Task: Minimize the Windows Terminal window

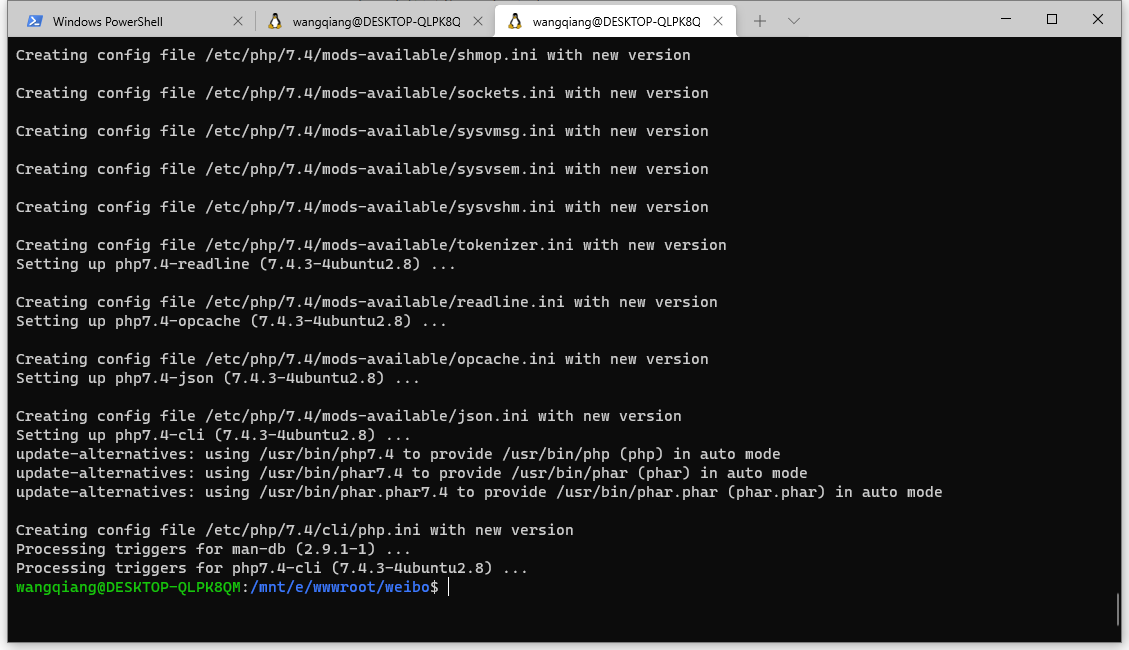Action: pyautogui.click(x=1005, y=19)
